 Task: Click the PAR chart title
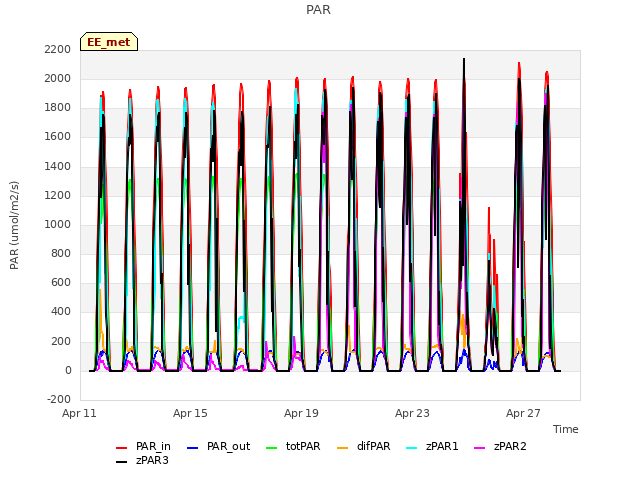[x=318, y=9]
